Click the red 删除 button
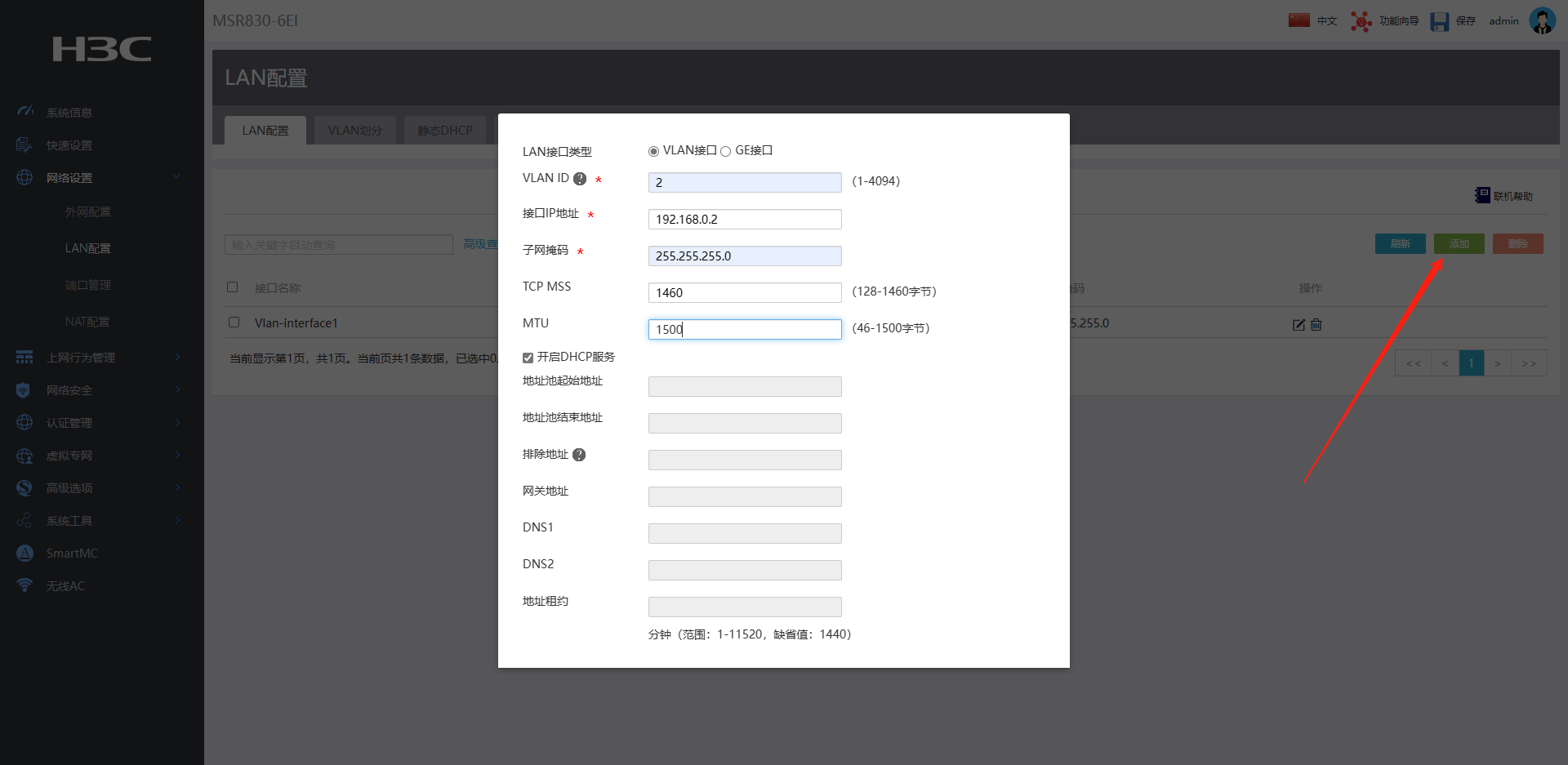This screenshot has width=1568, height=765. click(1518, 243)
